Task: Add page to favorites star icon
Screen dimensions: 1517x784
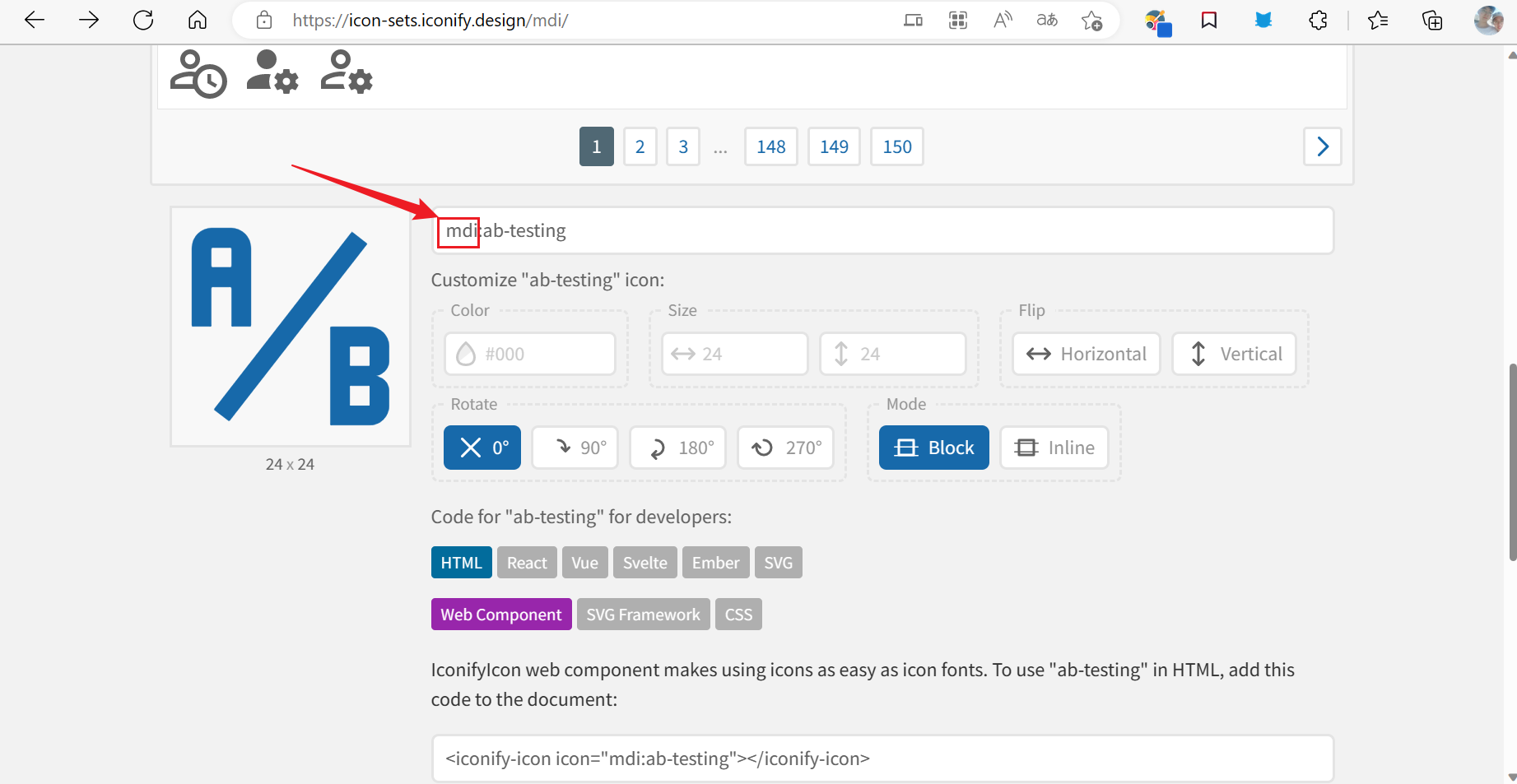Action: click(1091, 20)
